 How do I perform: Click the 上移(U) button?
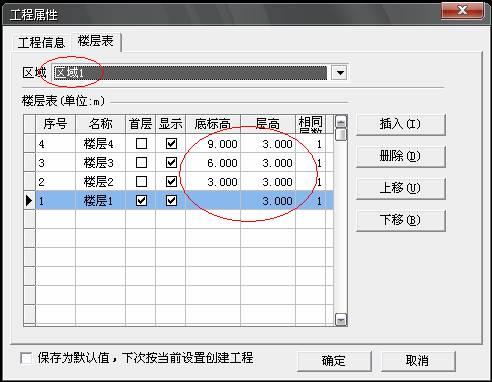(x=401, y=188)
